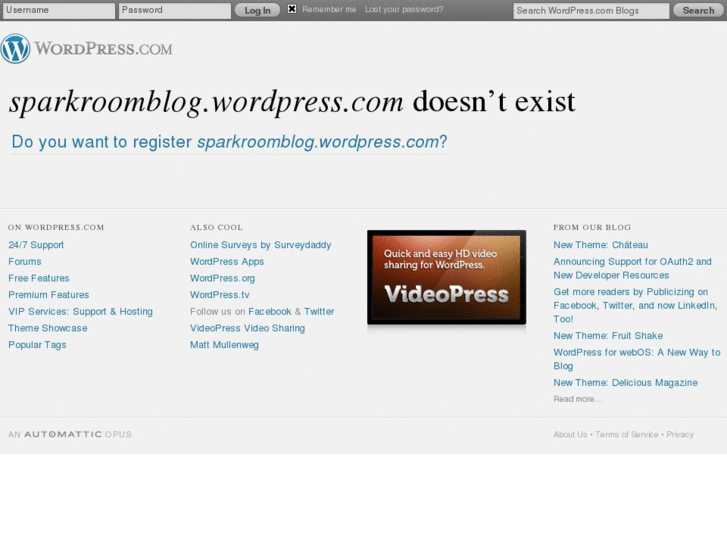Click the Log In button
Image resolution: width=727 pixels, height=545 pixels.
(x=257, y=10)
